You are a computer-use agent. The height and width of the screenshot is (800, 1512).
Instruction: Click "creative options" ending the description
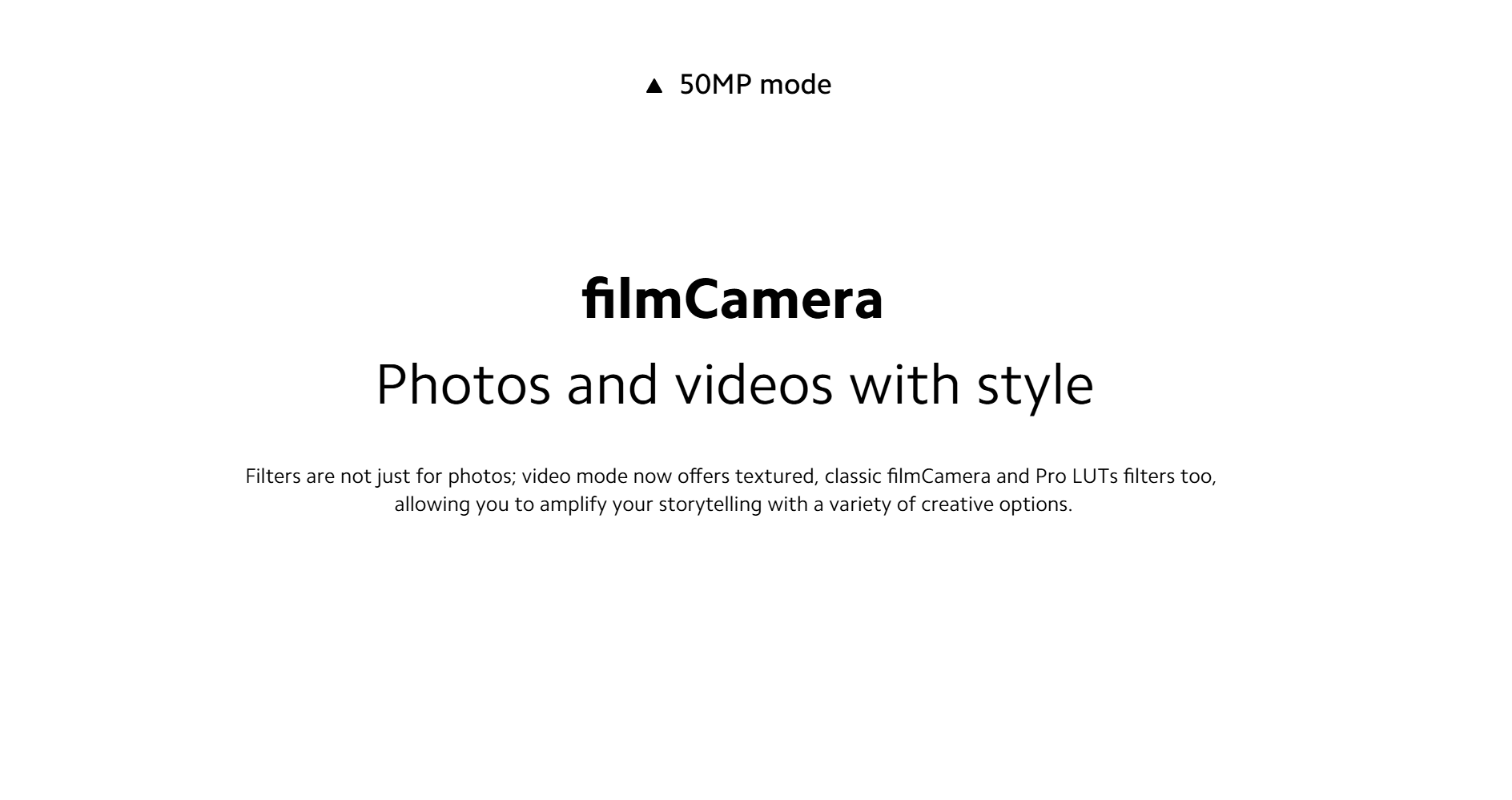tap(996, 505)
